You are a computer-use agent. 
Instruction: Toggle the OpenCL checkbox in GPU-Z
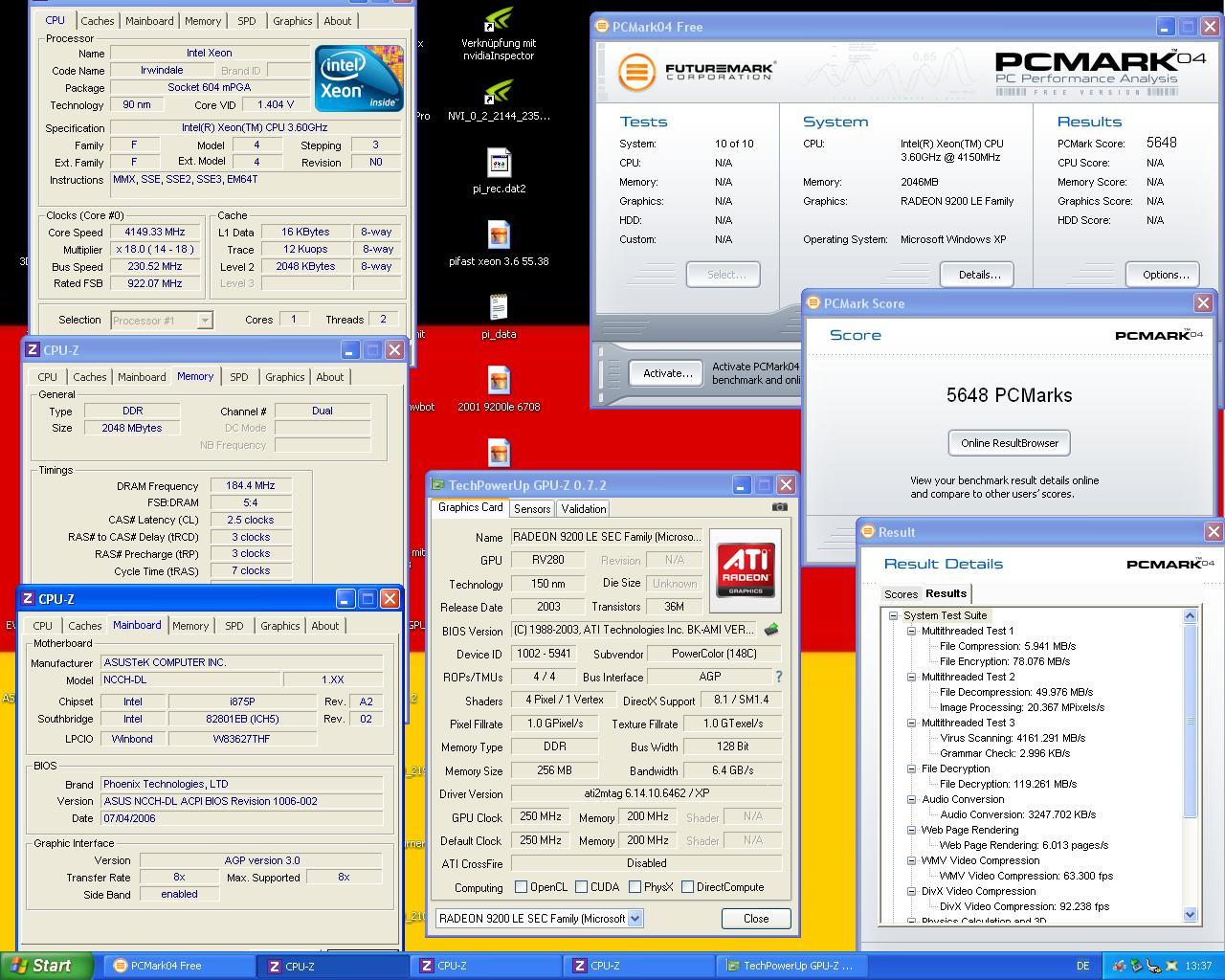pos(521,887)
